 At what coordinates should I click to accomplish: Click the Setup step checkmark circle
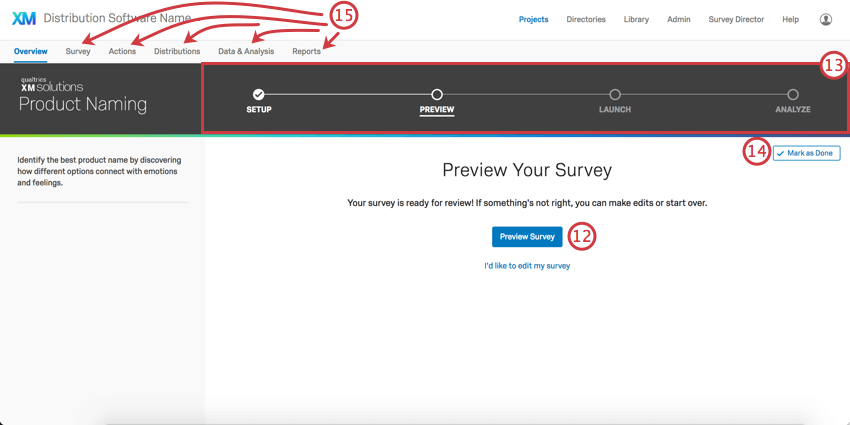(259, 94)
